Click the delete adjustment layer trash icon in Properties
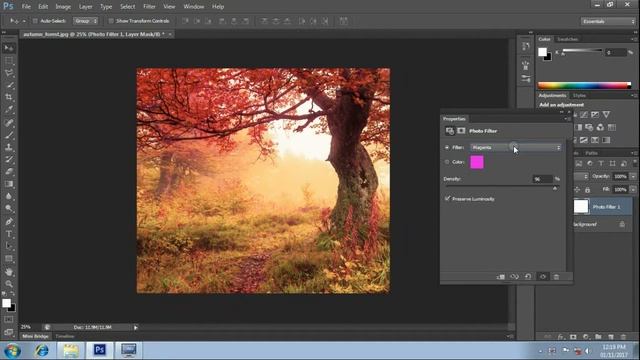640x360 pixels. [556, 277]
